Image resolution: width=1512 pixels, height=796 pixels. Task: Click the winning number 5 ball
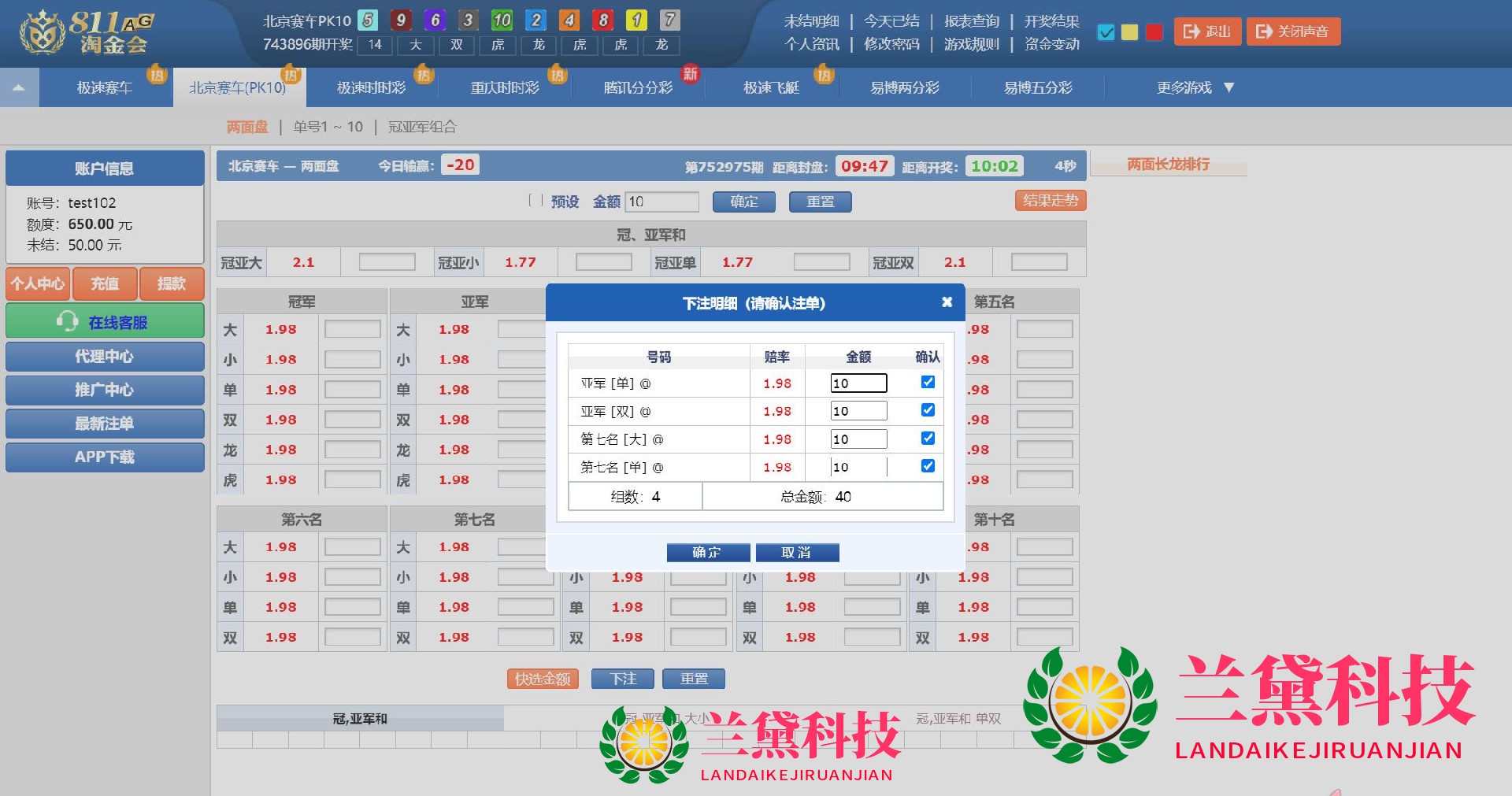368,20
